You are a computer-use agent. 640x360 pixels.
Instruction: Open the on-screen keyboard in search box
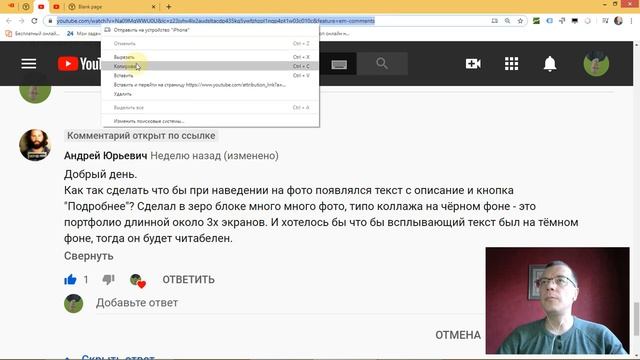pos(339,64)
